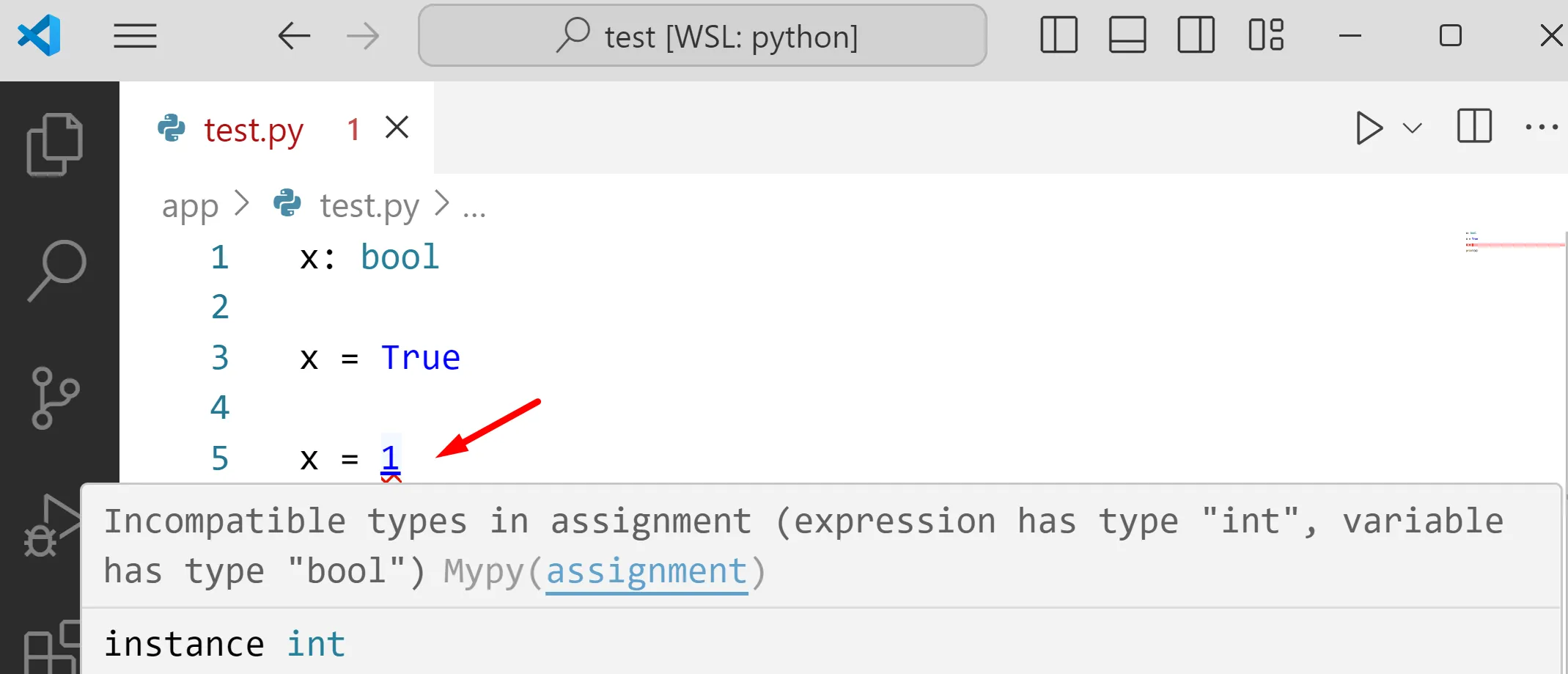Open the Source Control view
This screenshot has height=674, width=1568.
click(55, 398)
